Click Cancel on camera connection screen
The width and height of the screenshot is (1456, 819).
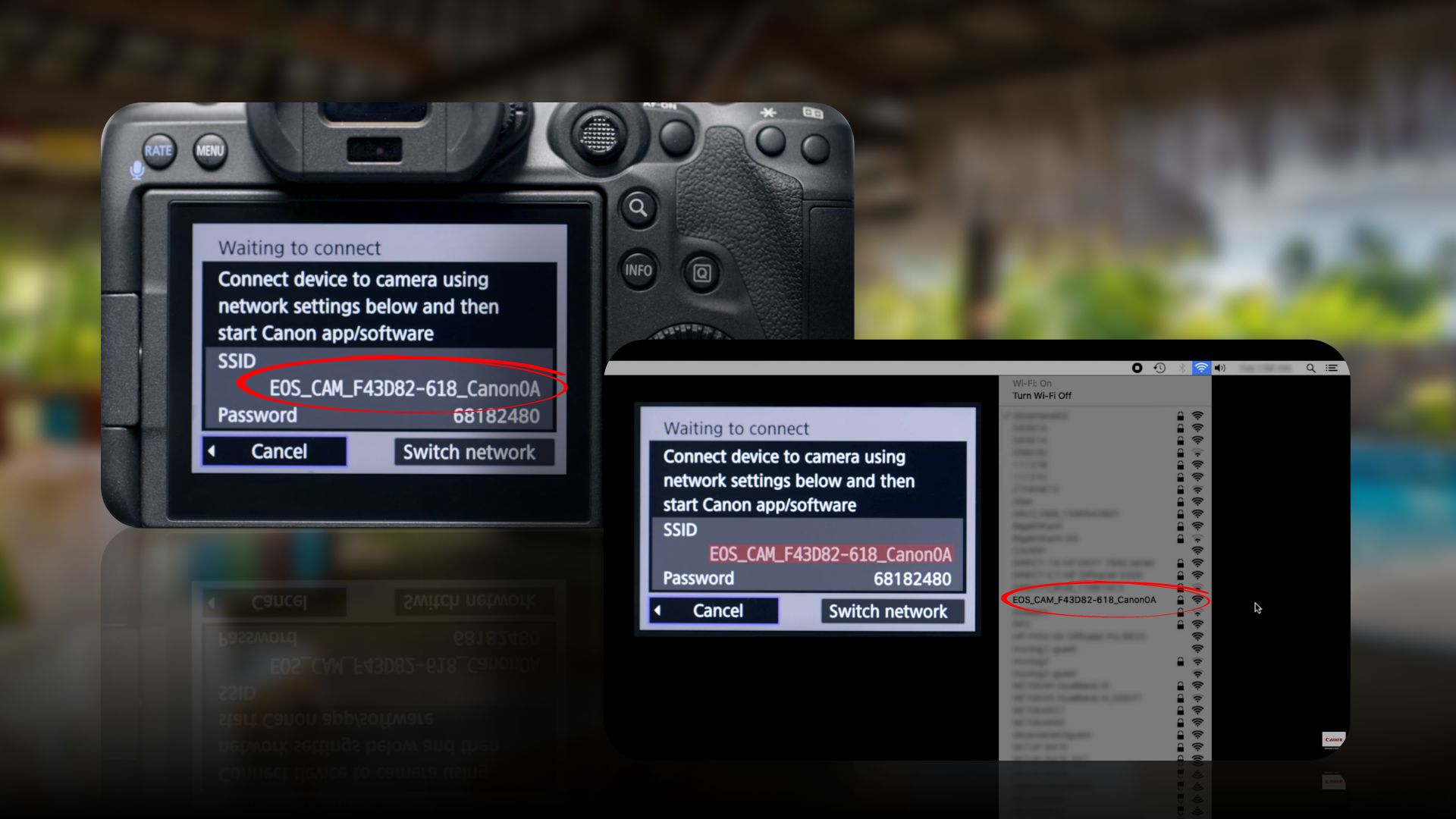click(277, 451)
